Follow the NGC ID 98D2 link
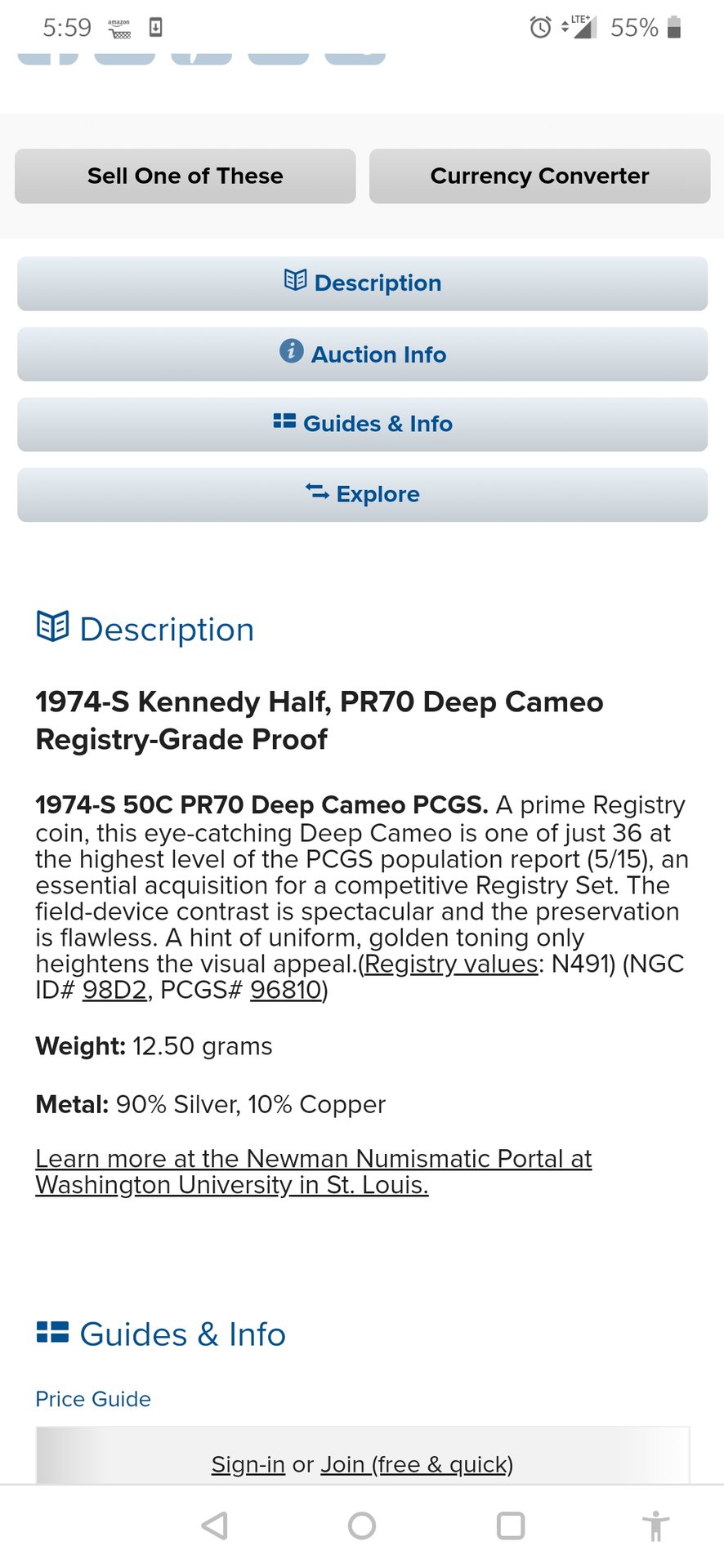The width and height of the screenshot is (724, 1568). tap(114, 990)
